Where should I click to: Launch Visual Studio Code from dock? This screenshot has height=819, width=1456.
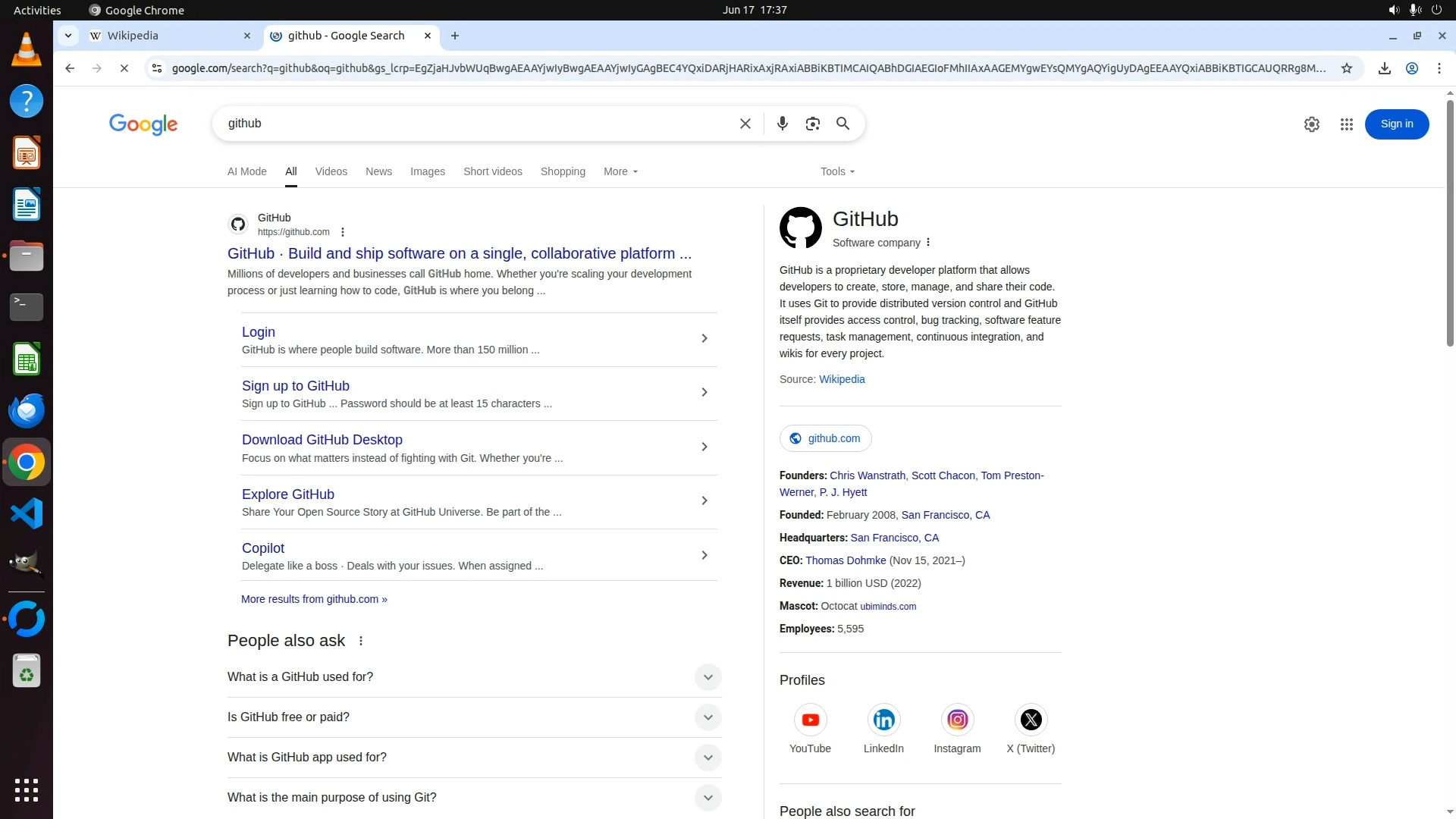pos(27,514)
